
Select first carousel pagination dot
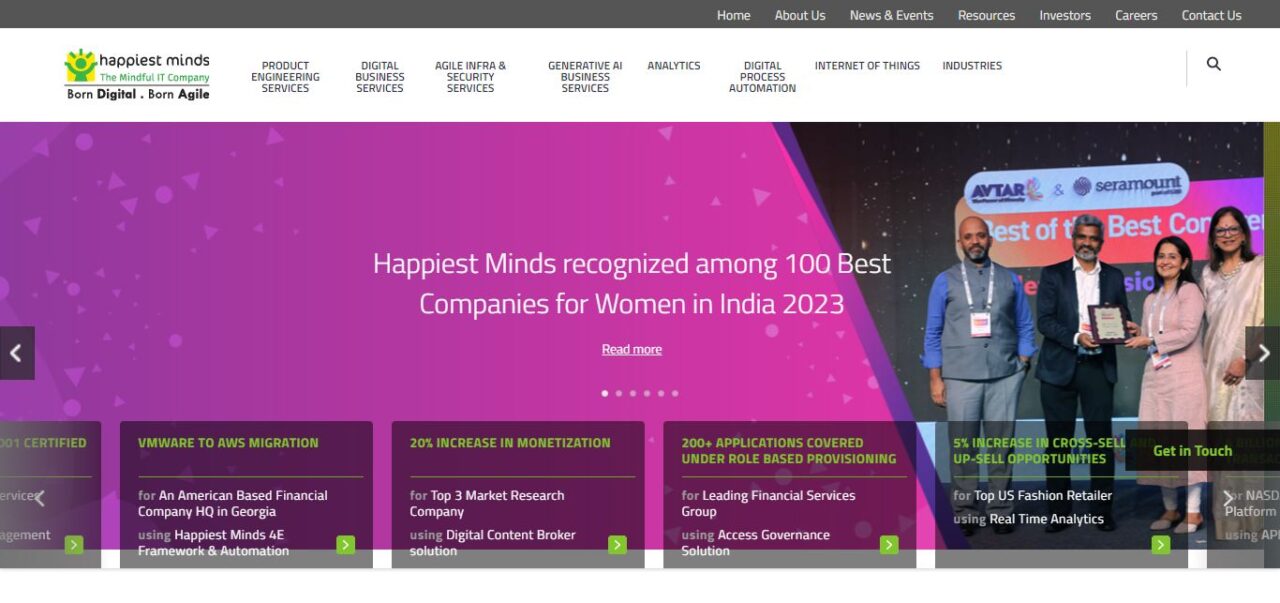(605, 393)
